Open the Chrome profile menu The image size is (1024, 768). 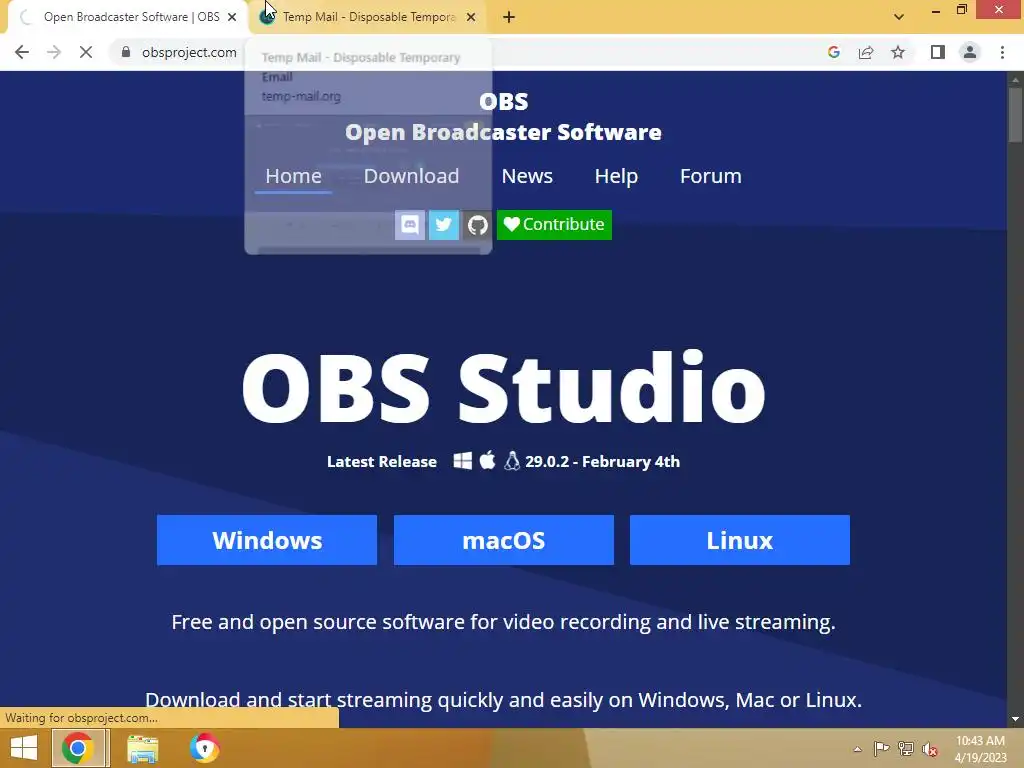(x=970, y=52)
